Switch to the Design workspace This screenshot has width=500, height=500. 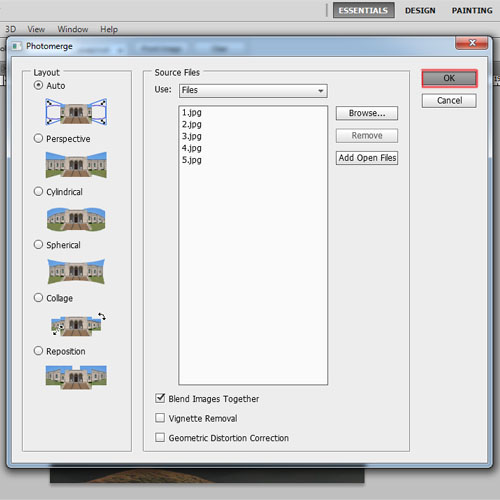pos(420,11)
